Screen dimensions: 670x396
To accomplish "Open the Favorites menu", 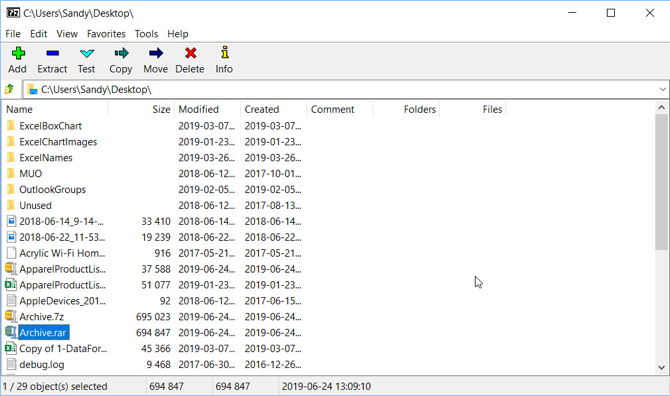I will point(106,34).
